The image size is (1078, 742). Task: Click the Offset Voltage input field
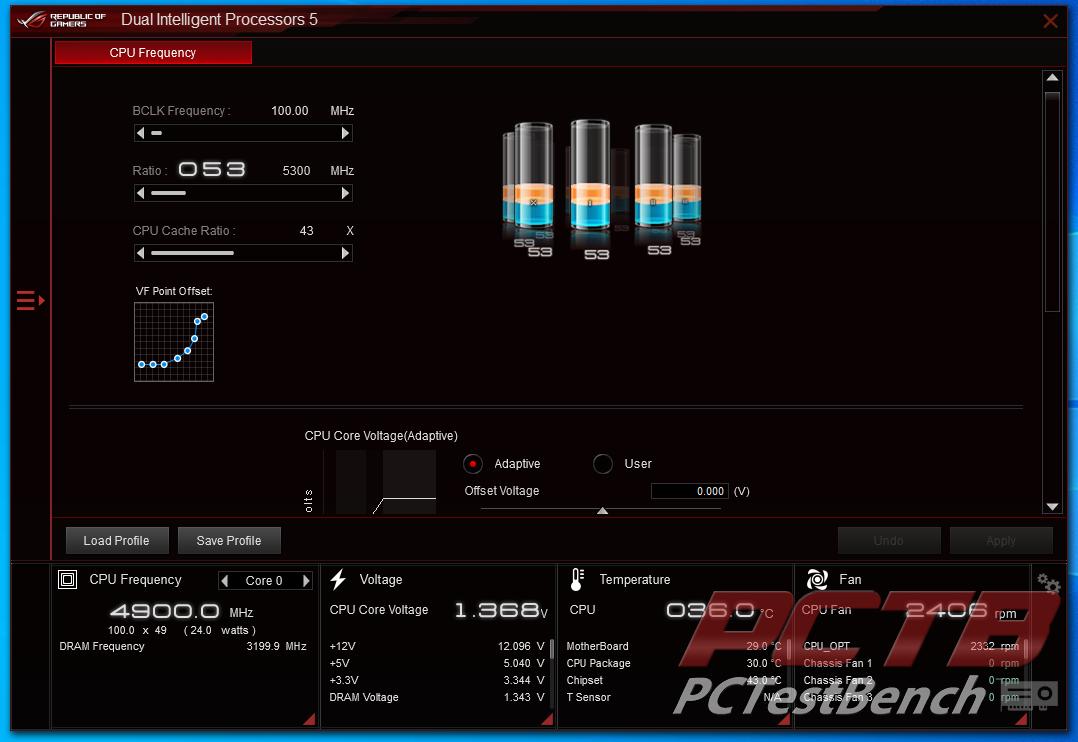coord(690,491)
